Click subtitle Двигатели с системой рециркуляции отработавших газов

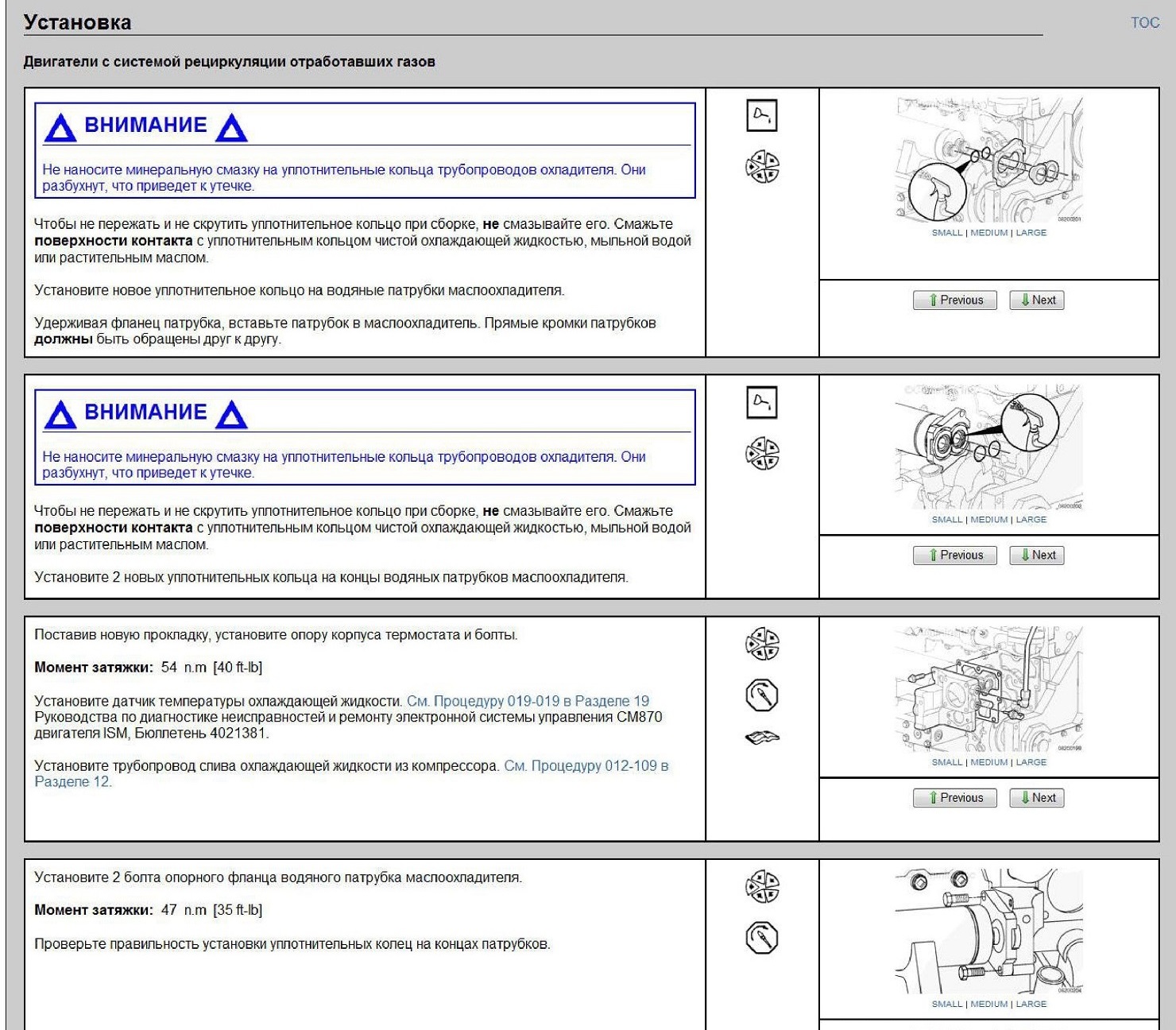pyautogui.click(x=229, y=62)
